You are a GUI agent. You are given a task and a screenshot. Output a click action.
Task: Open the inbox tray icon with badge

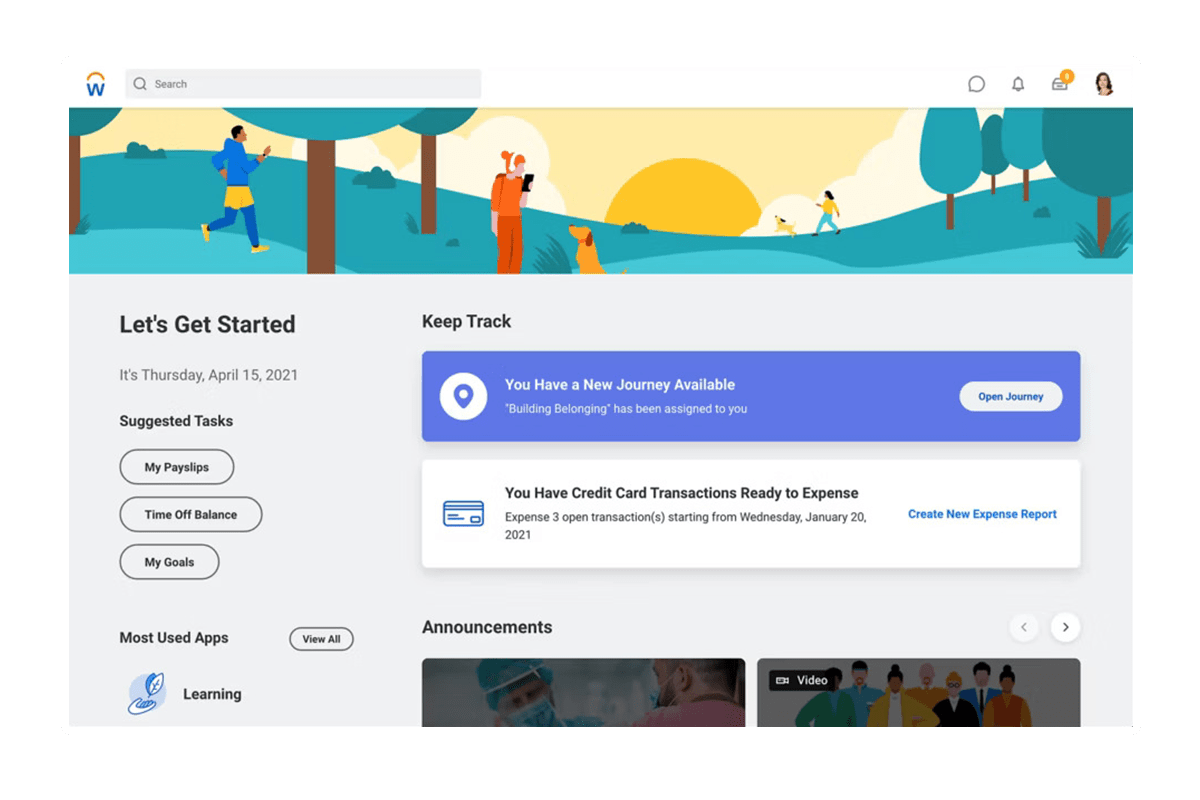coord(1060,85)
